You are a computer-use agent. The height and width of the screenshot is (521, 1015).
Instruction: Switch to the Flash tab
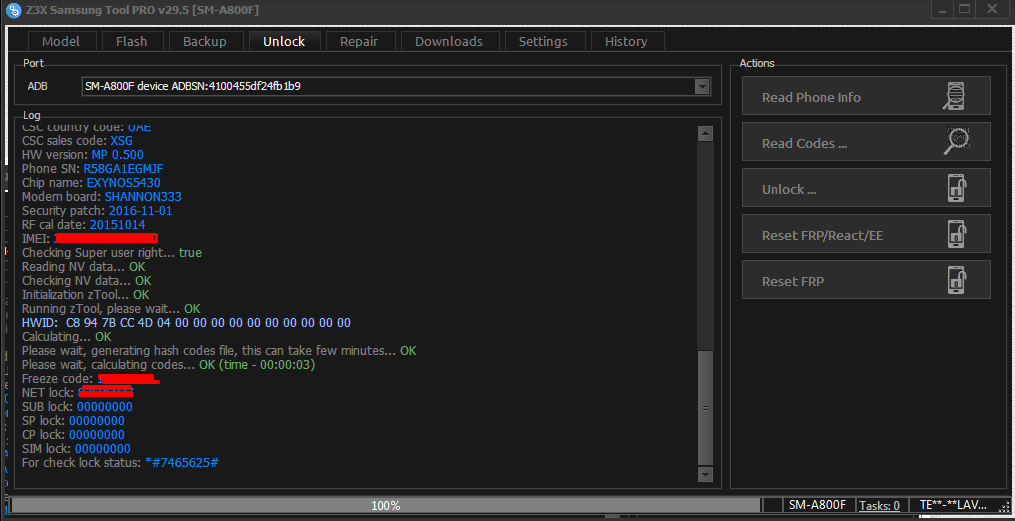coord(131,41)
